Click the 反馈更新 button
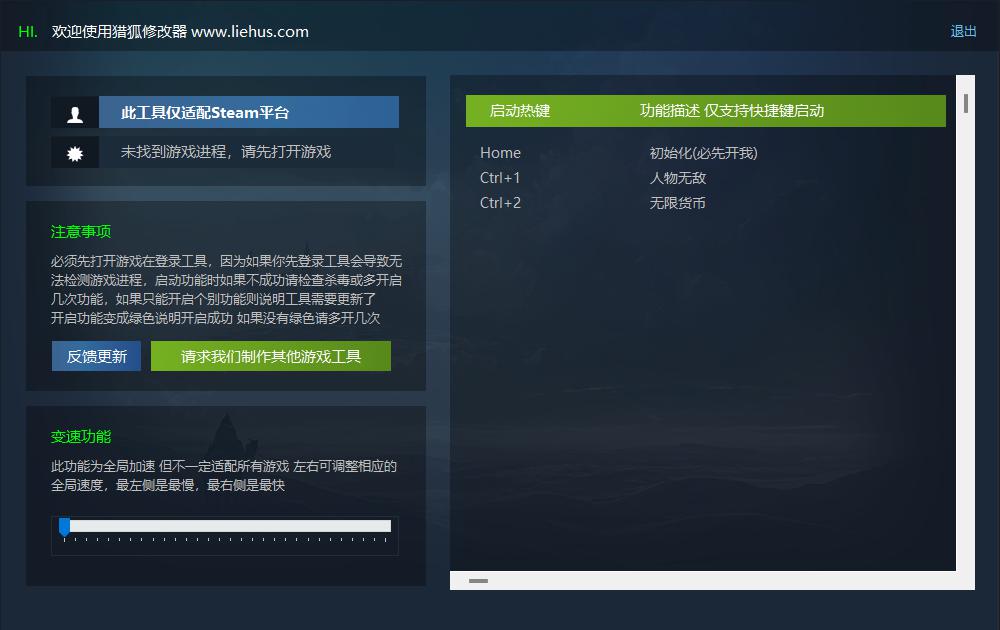The height and width of the screenshot is (630, 1000). tap(96, 356)
